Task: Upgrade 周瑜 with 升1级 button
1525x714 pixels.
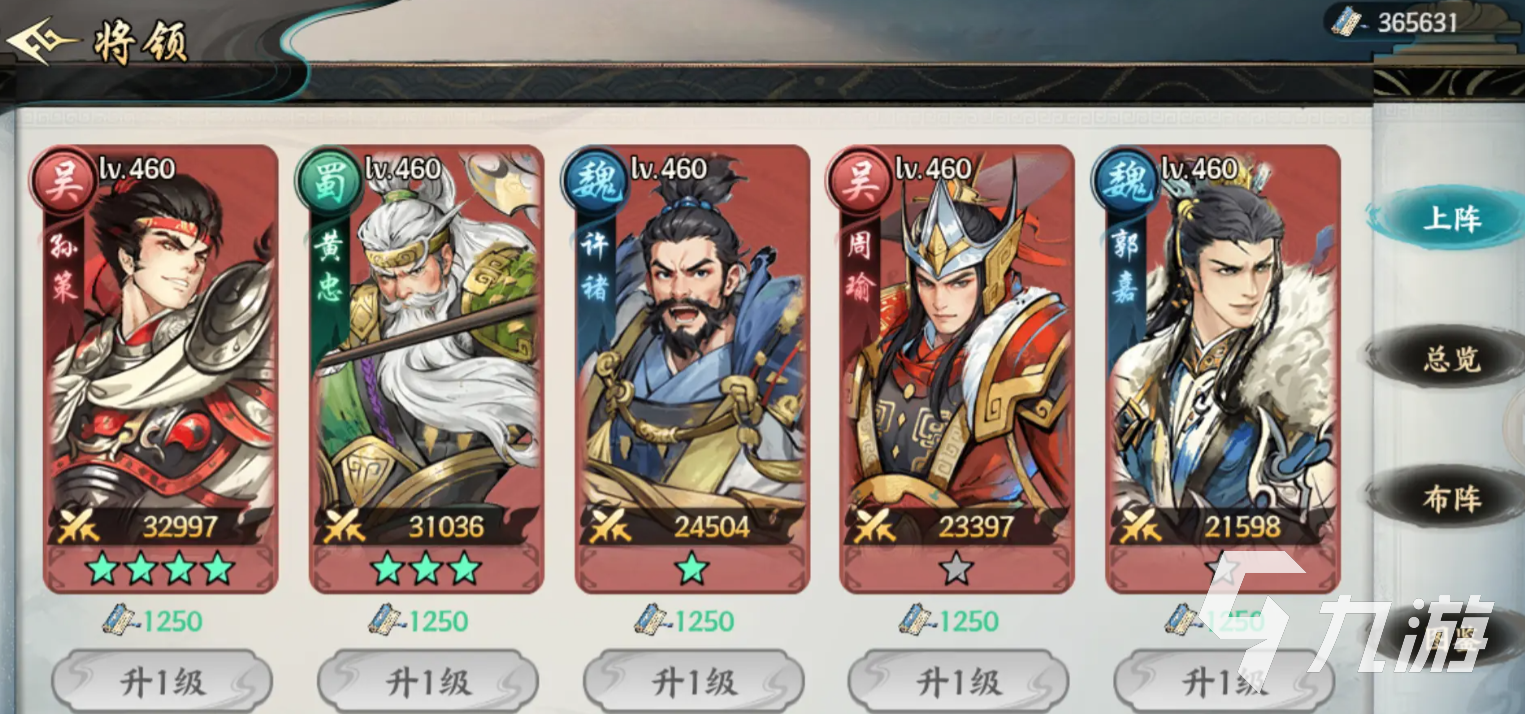Action: pyautogui.click(x=958, y=682)
